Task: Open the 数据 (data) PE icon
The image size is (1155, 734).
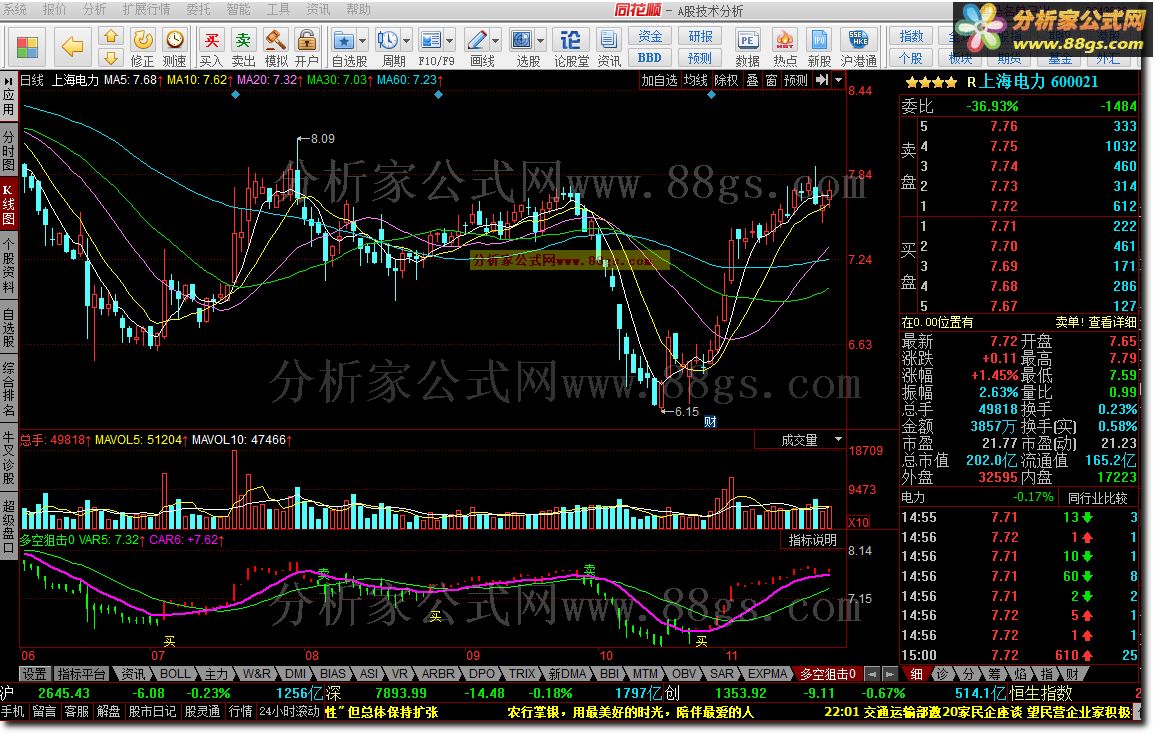Action: 748,47
